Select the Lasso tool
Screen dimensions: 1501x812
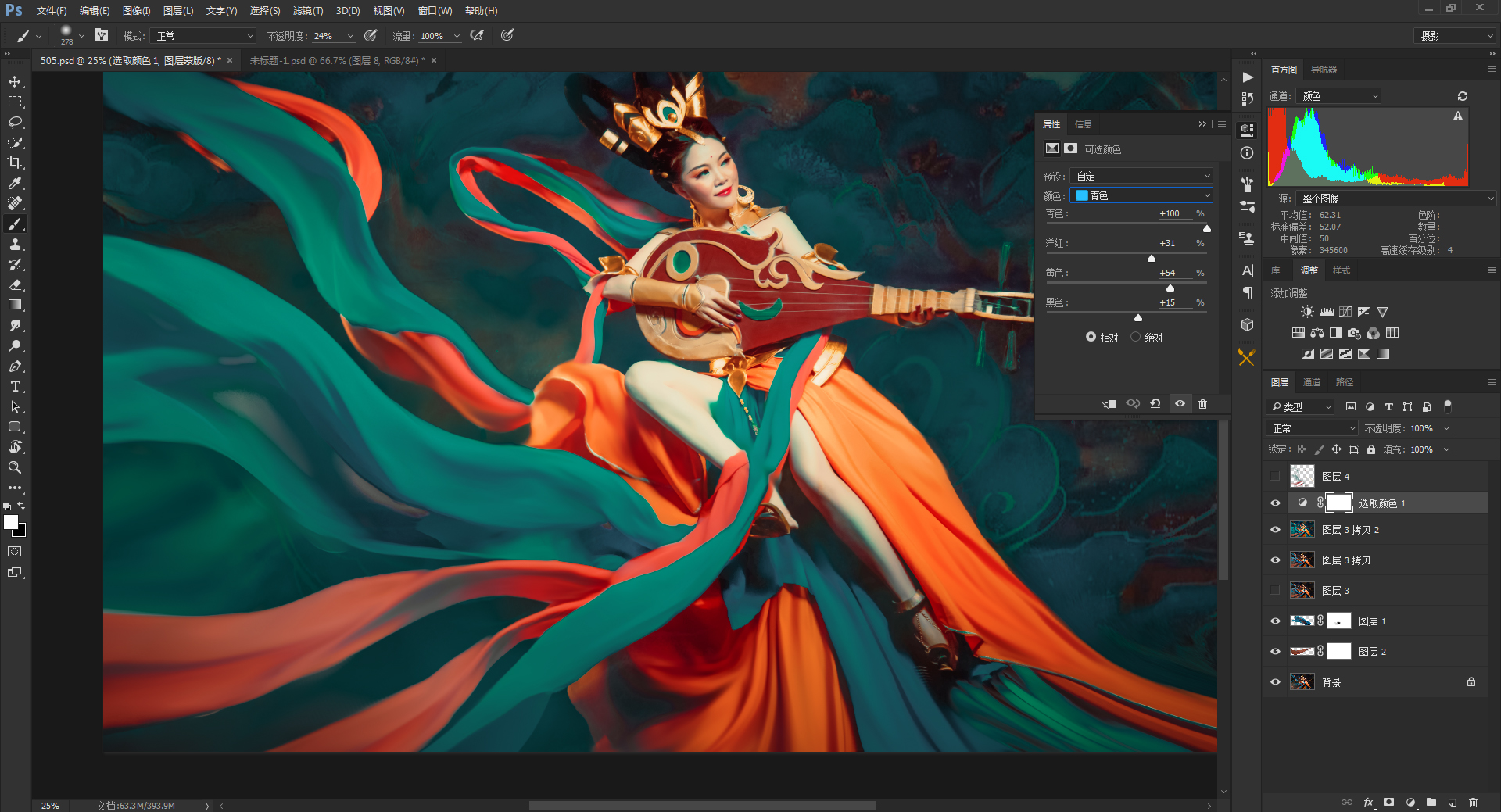15,123
